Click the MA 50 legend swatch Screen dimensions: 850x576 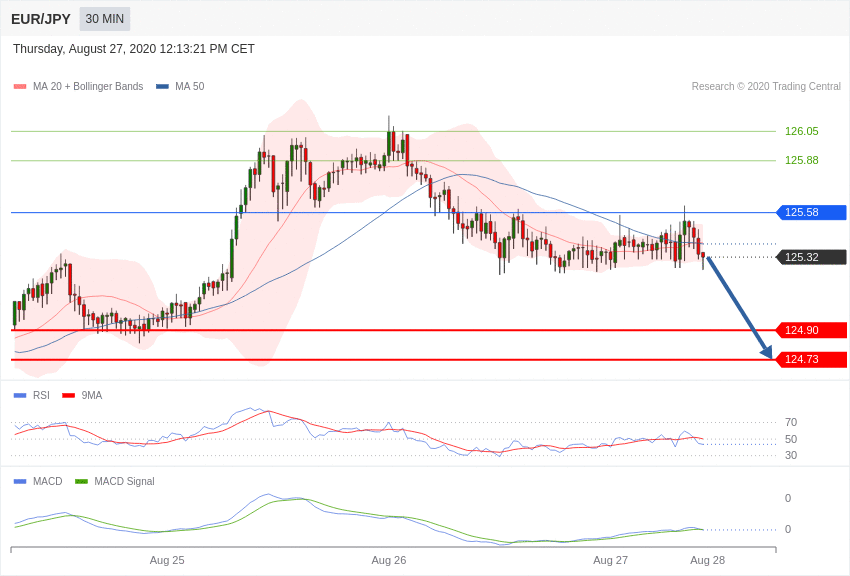pyautogui.click(x=162, y=87)
